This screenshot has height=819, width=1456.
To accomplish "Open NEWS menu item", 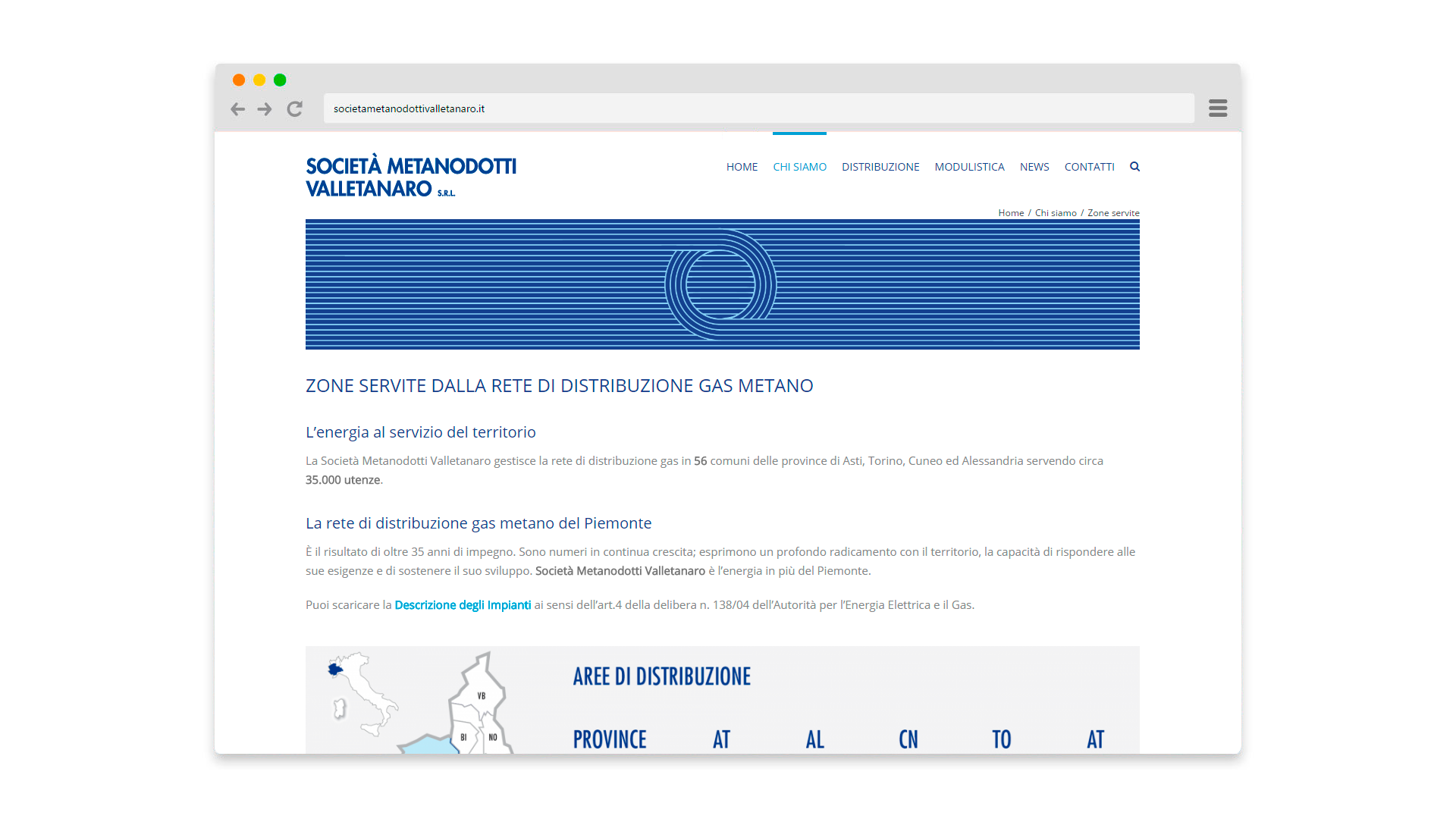I will 1034,167.
